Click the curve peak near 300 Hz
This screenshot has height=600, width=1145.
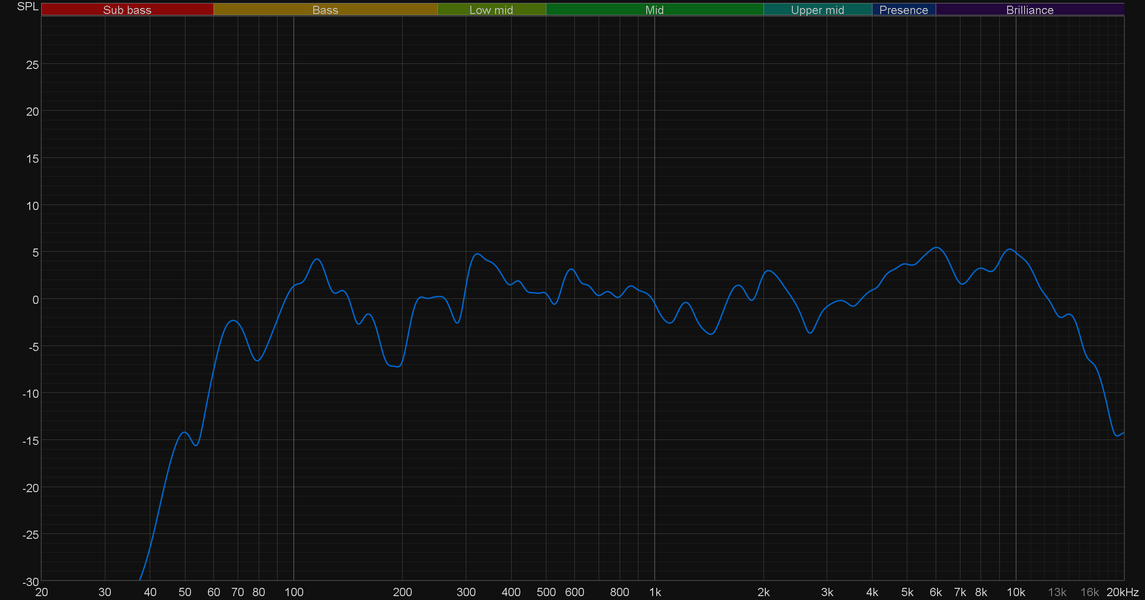477,254
